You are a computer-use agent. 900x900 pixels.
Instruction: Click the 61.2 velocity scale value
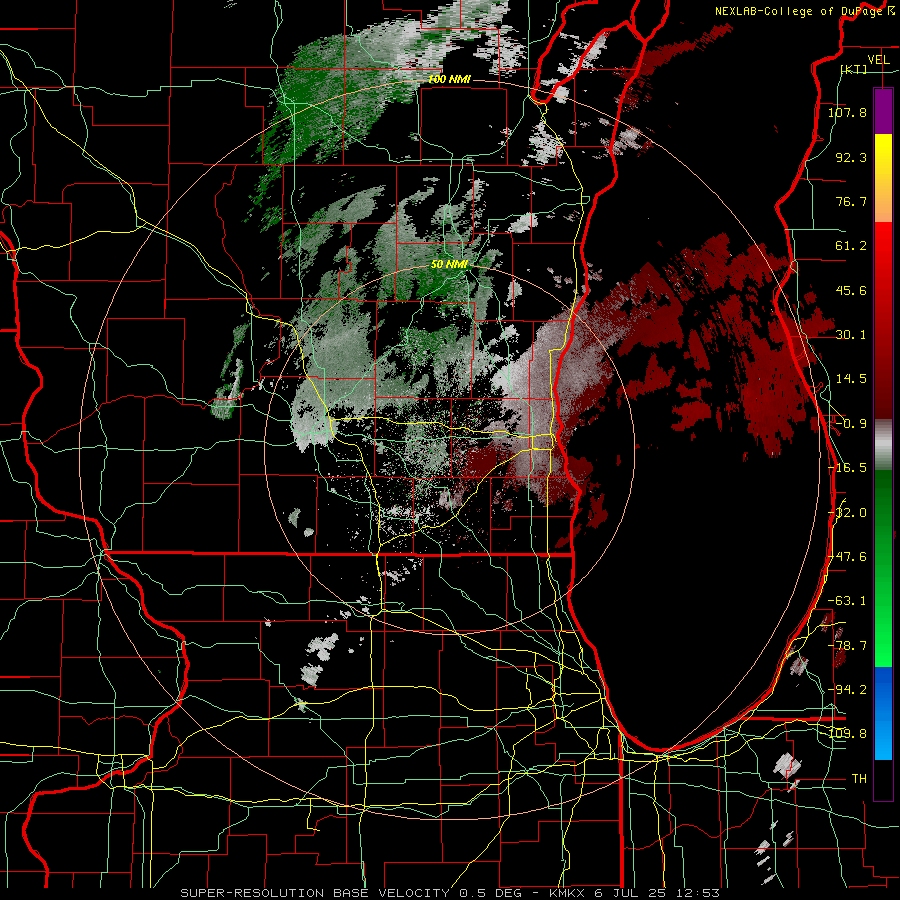851,246
